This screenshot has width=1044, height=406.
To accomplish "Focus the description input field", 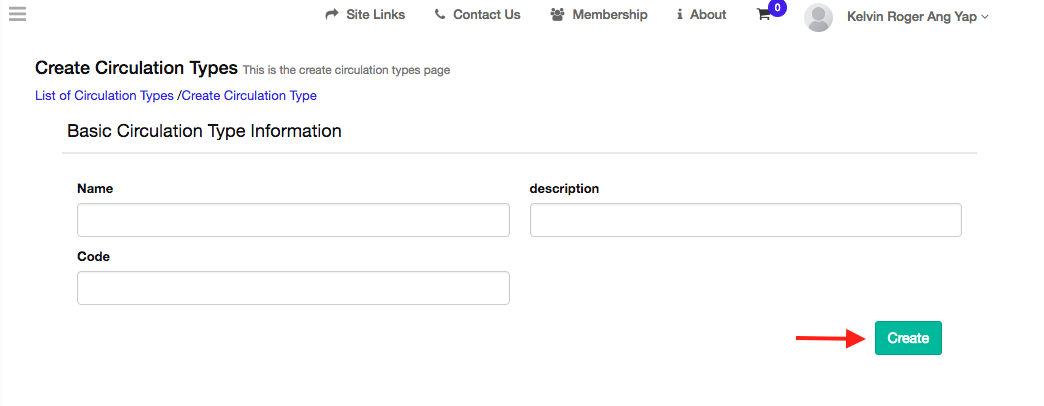I will point(746,220).
